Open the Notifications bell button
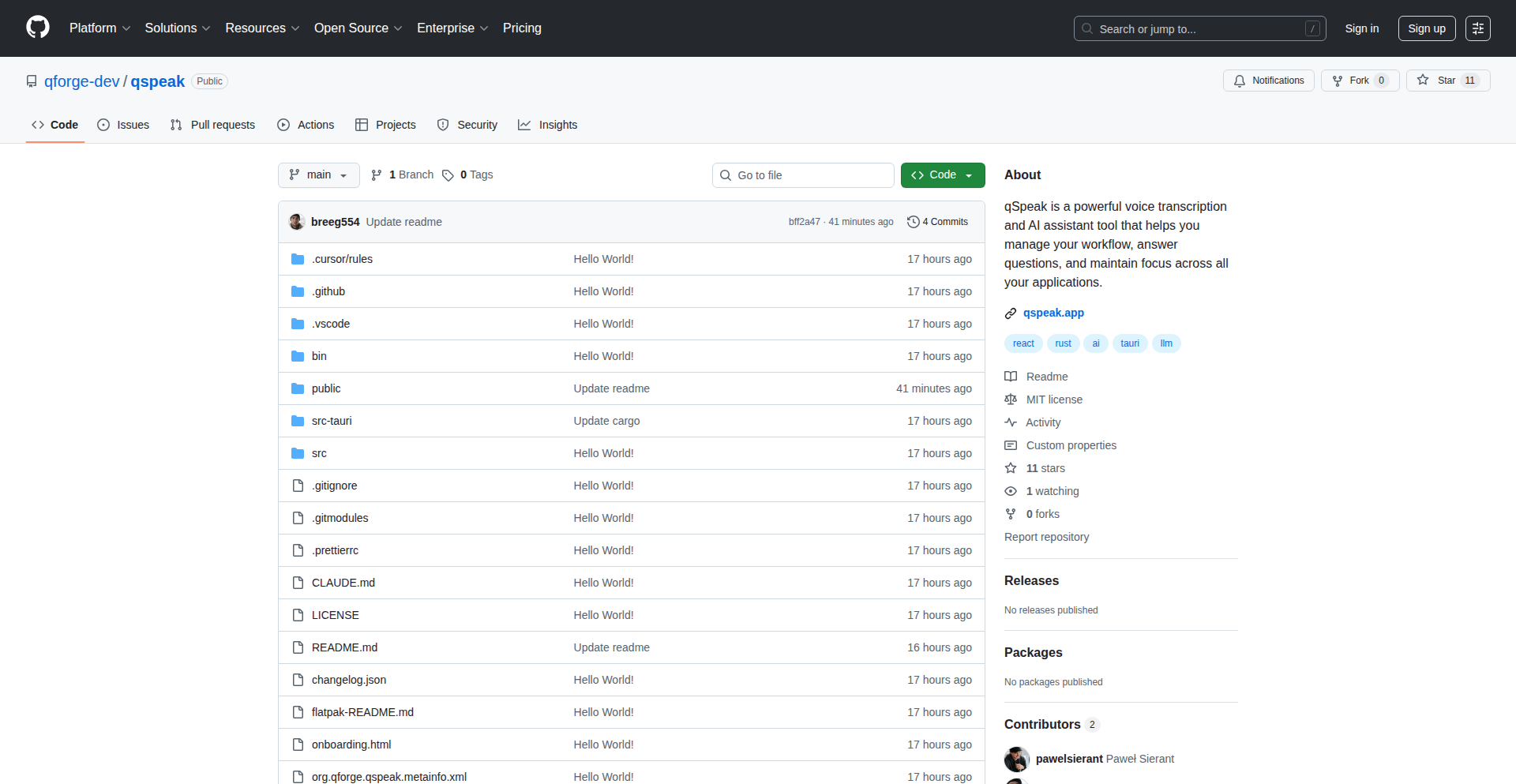The height and width of the screenshot is (784, 1516). pyautogui.click(x=1268, y=81)
